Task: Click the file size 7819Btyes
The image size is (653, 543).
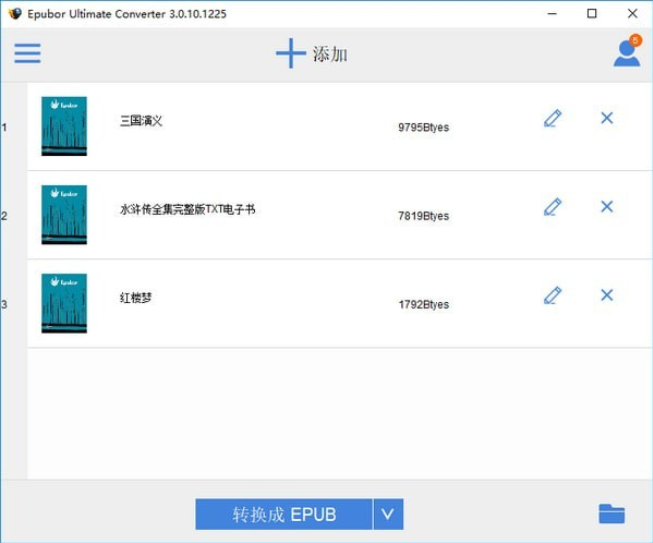Action: (x=424, y=216)
